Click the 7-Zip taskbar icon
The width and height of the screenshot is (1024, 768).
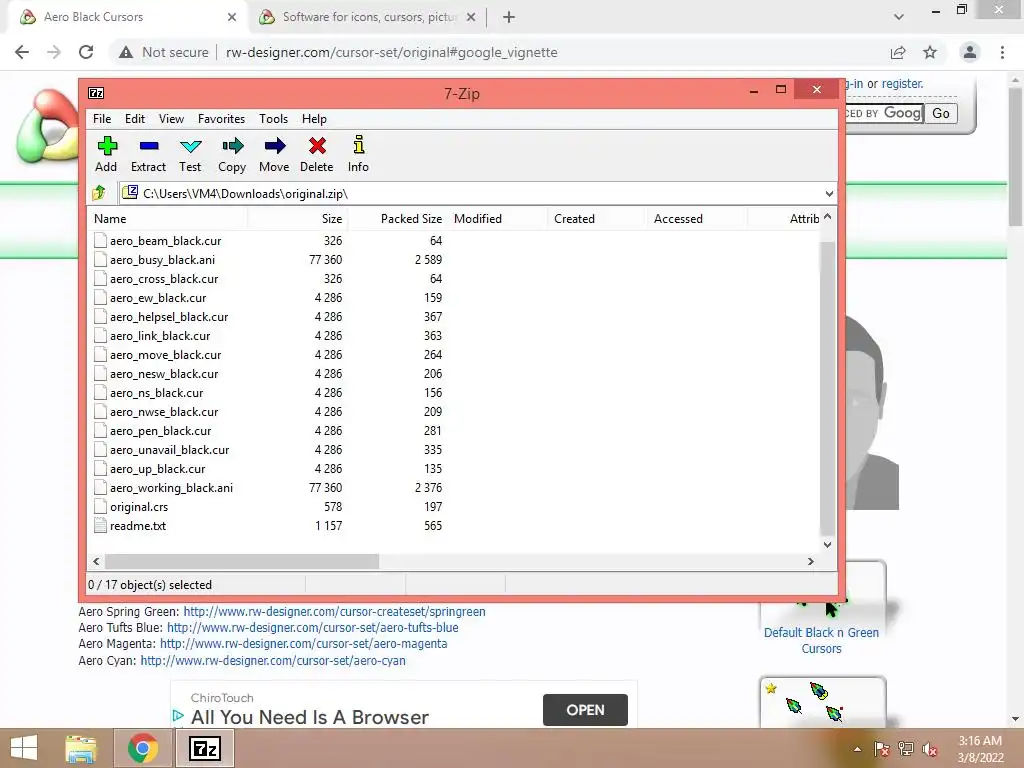click(x=204, y=748)
